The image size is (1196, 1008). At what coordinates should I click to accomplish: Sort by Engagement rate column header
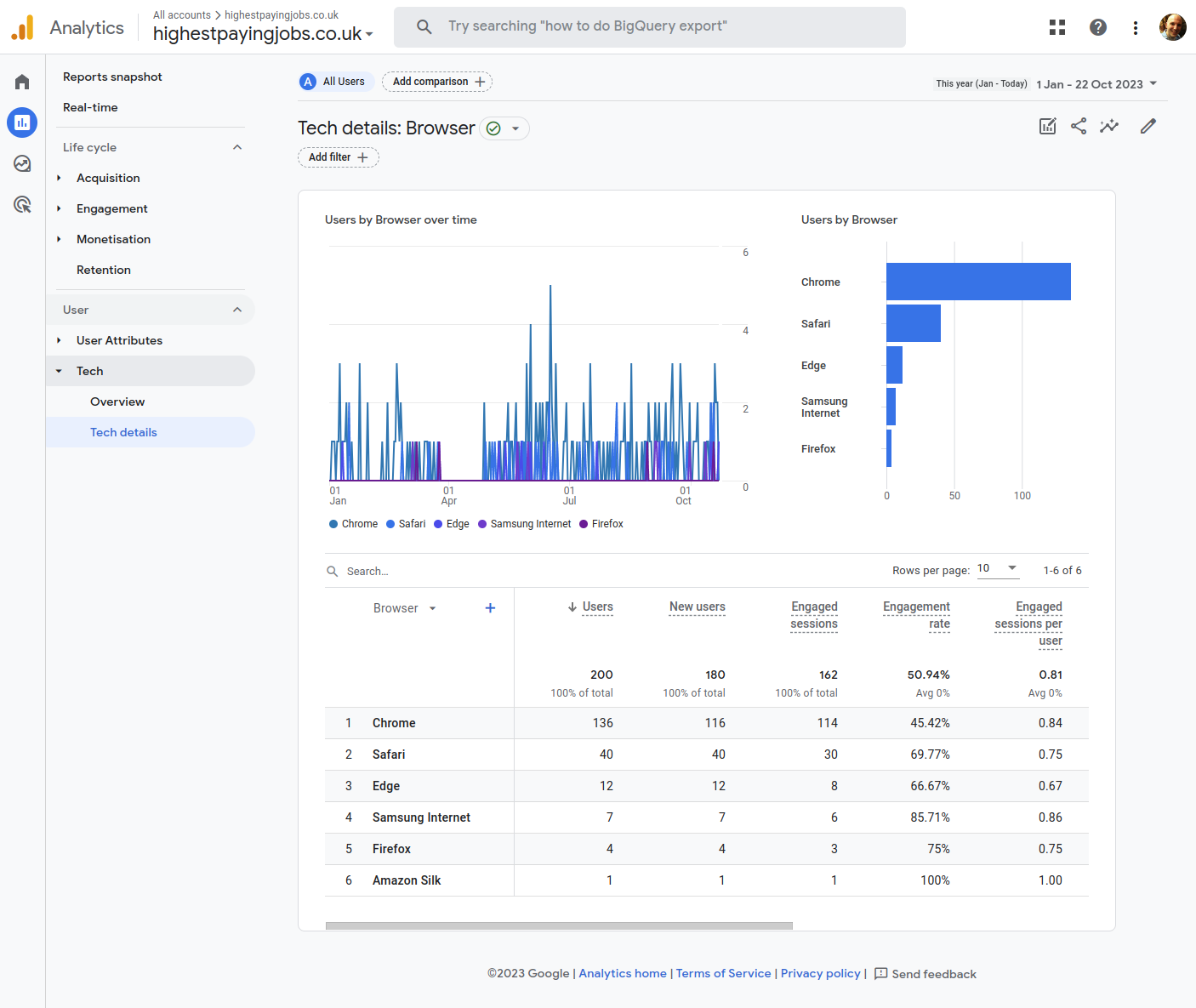pyautogui.click(x=916, y=615)
